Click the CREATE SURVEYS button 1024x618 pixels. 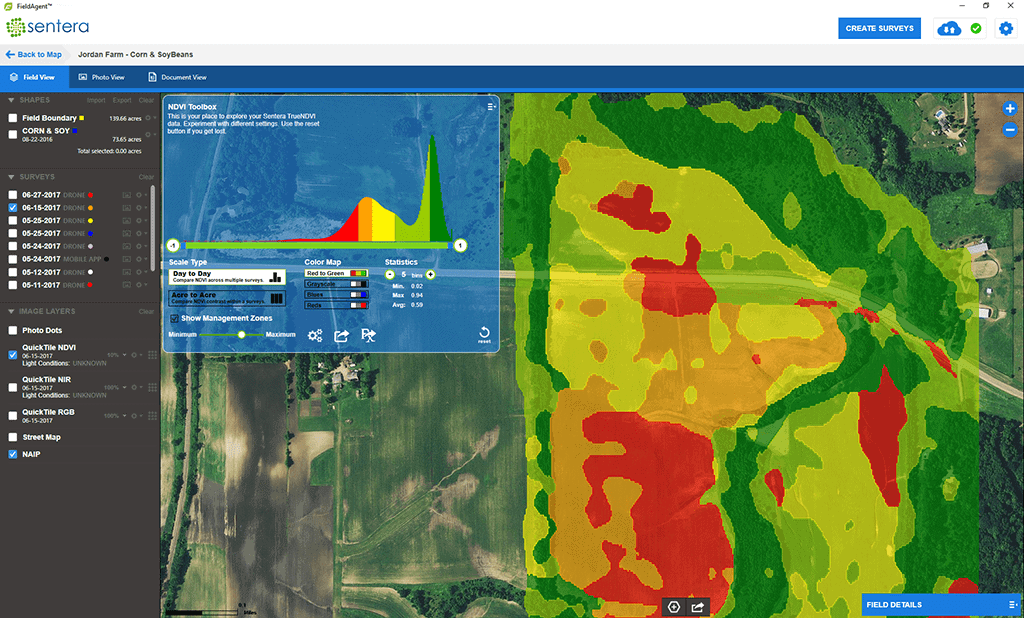pos(879,28)
